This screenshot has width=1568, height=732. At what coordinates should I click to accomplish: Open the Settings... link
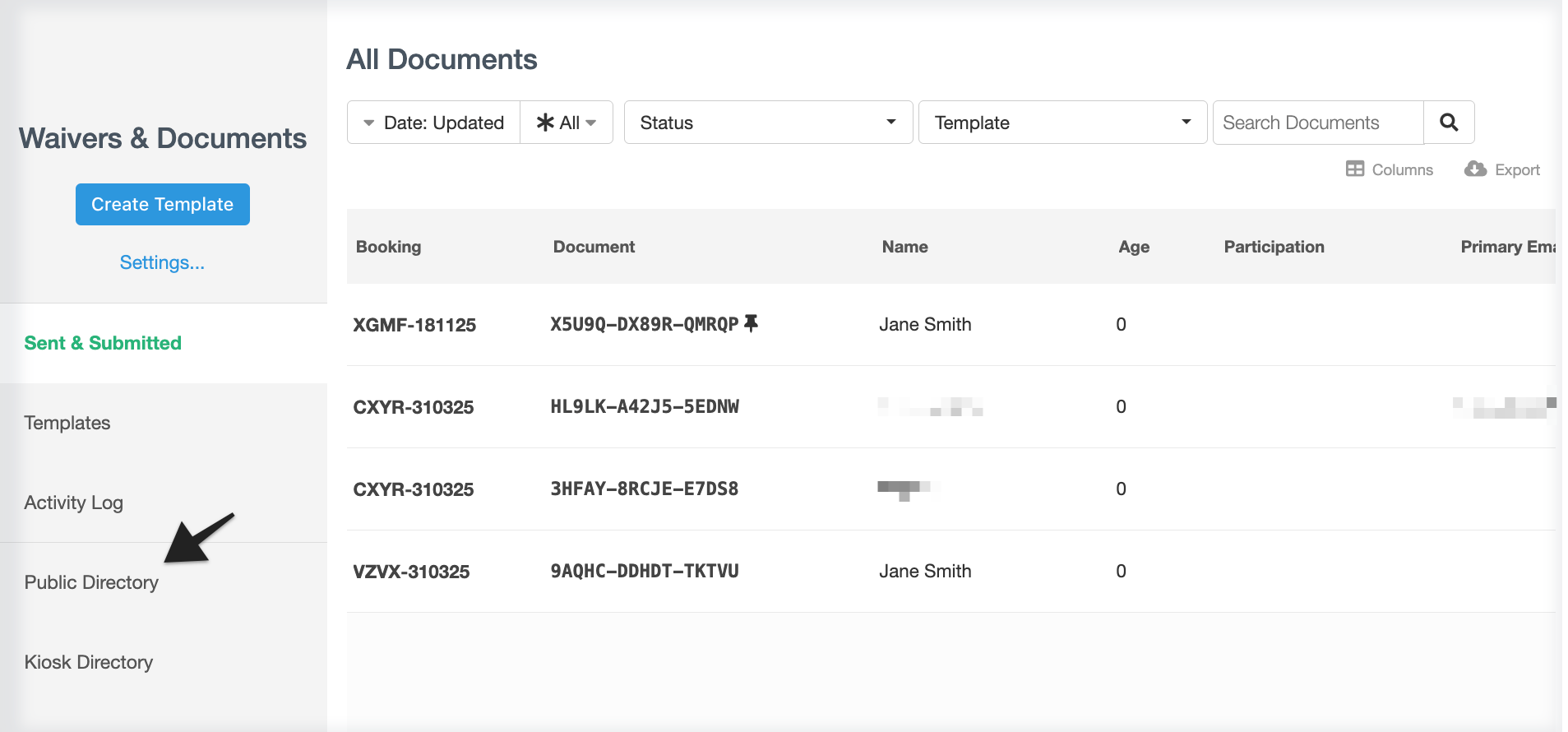162,262
